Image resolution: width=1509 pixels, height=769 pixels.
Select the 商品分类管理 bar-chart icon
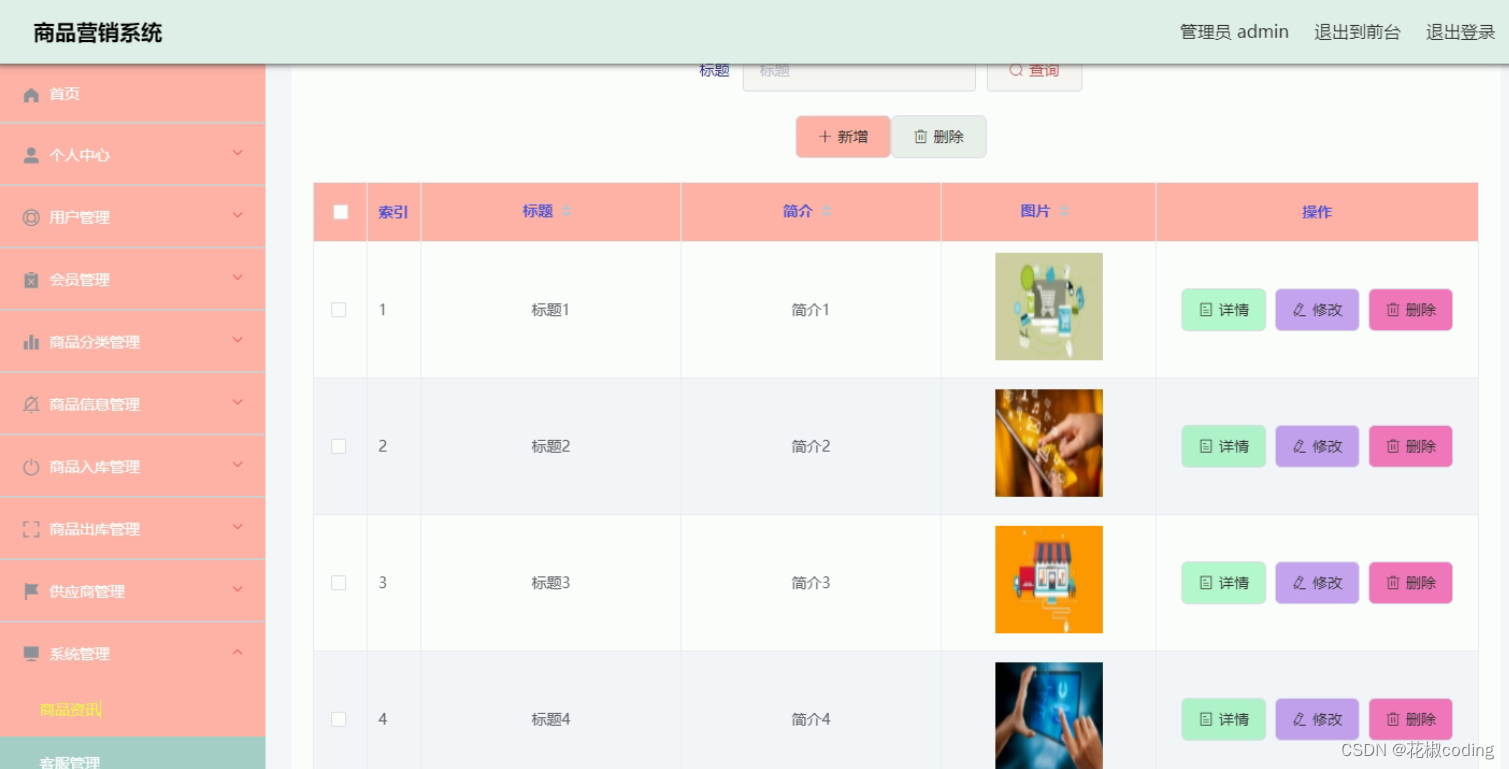(31, 341)
